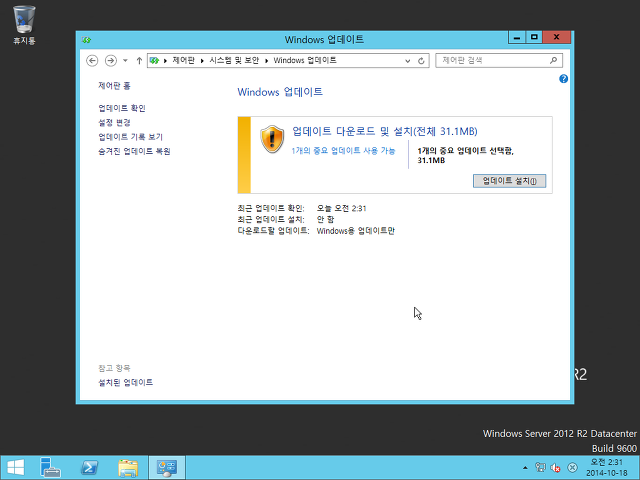Screen dimensions: 640x480
Task: Click the back navigation arrow
Action: (92, 60)
